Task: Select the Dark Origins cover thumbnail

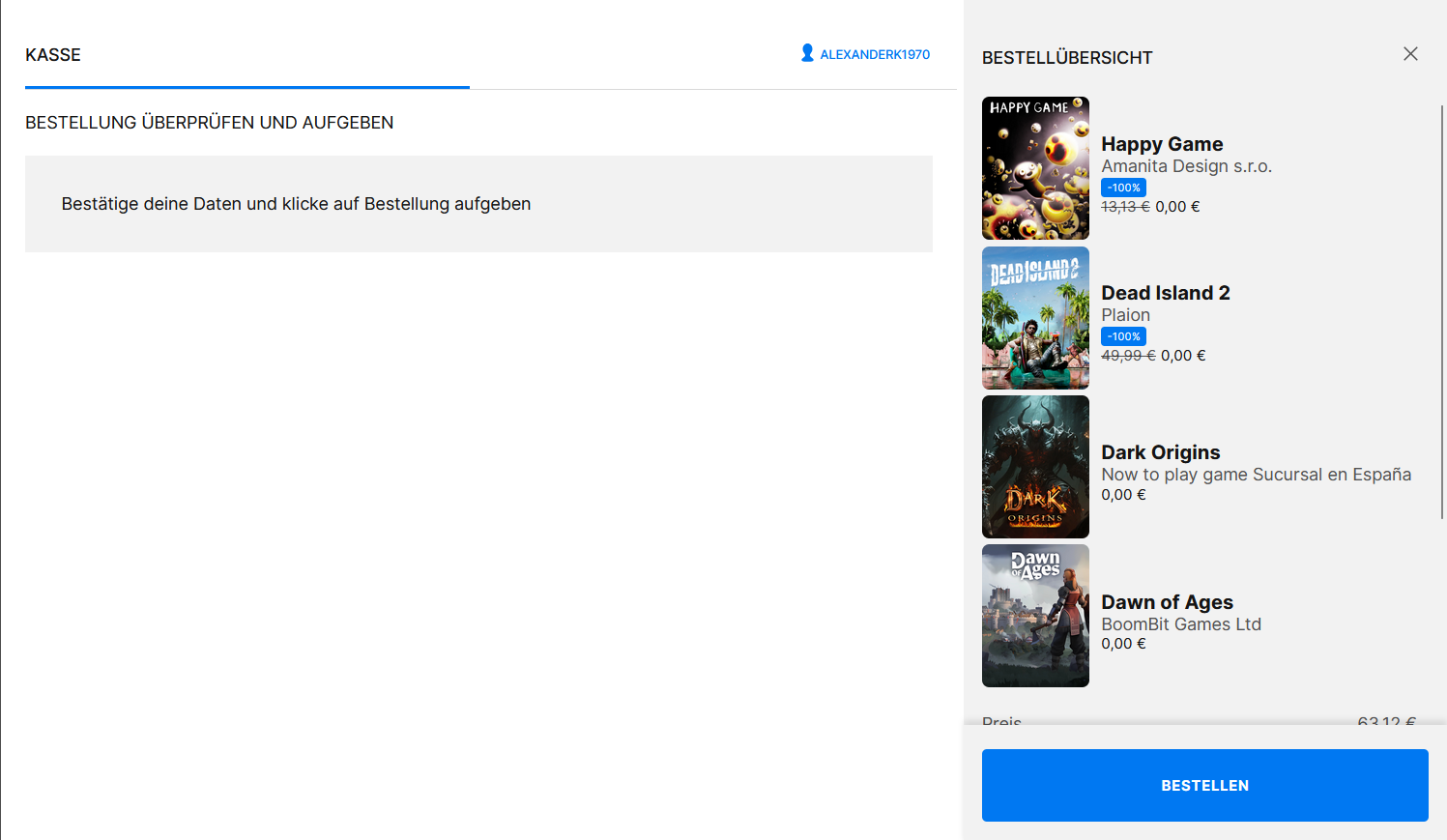Action: coord(1035,467)
